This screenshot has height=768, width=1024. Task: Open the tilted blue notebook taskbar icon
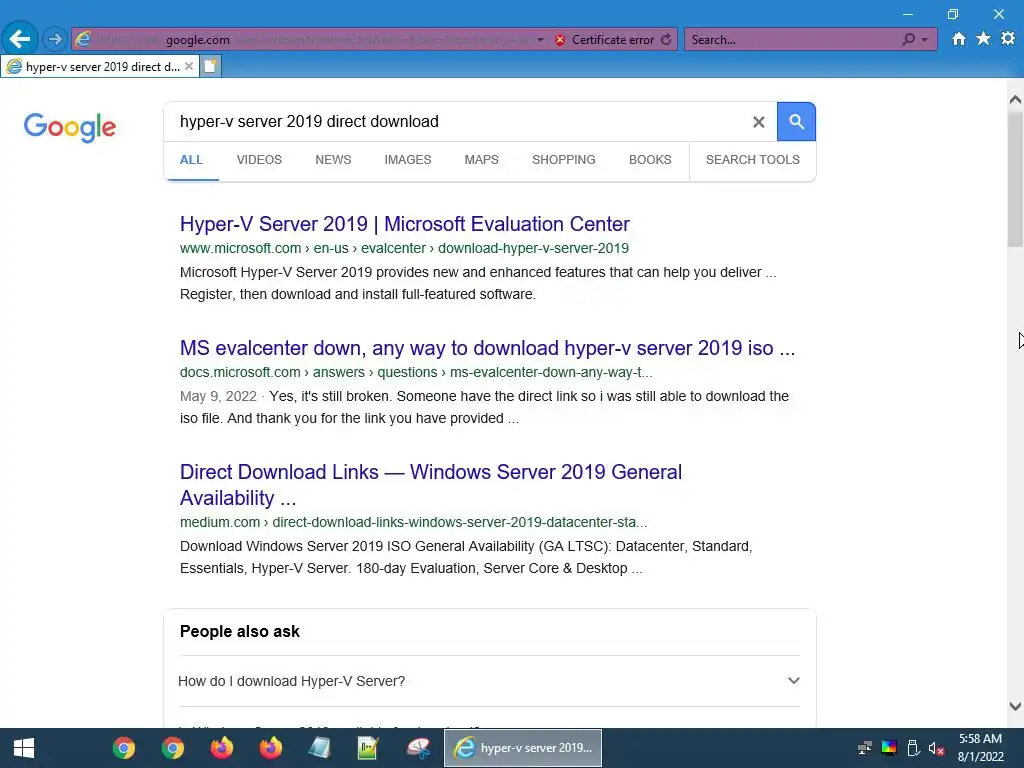point(319,748)
